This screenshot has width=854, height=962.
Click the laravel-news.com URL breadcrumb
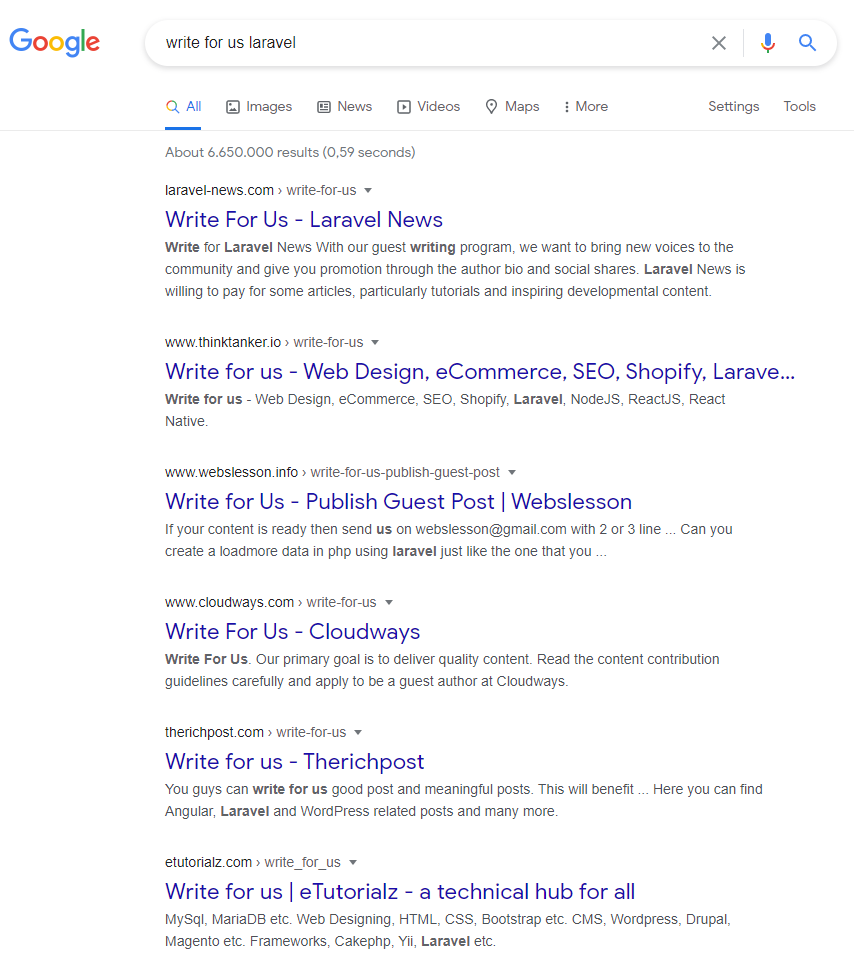pos(261,191)
